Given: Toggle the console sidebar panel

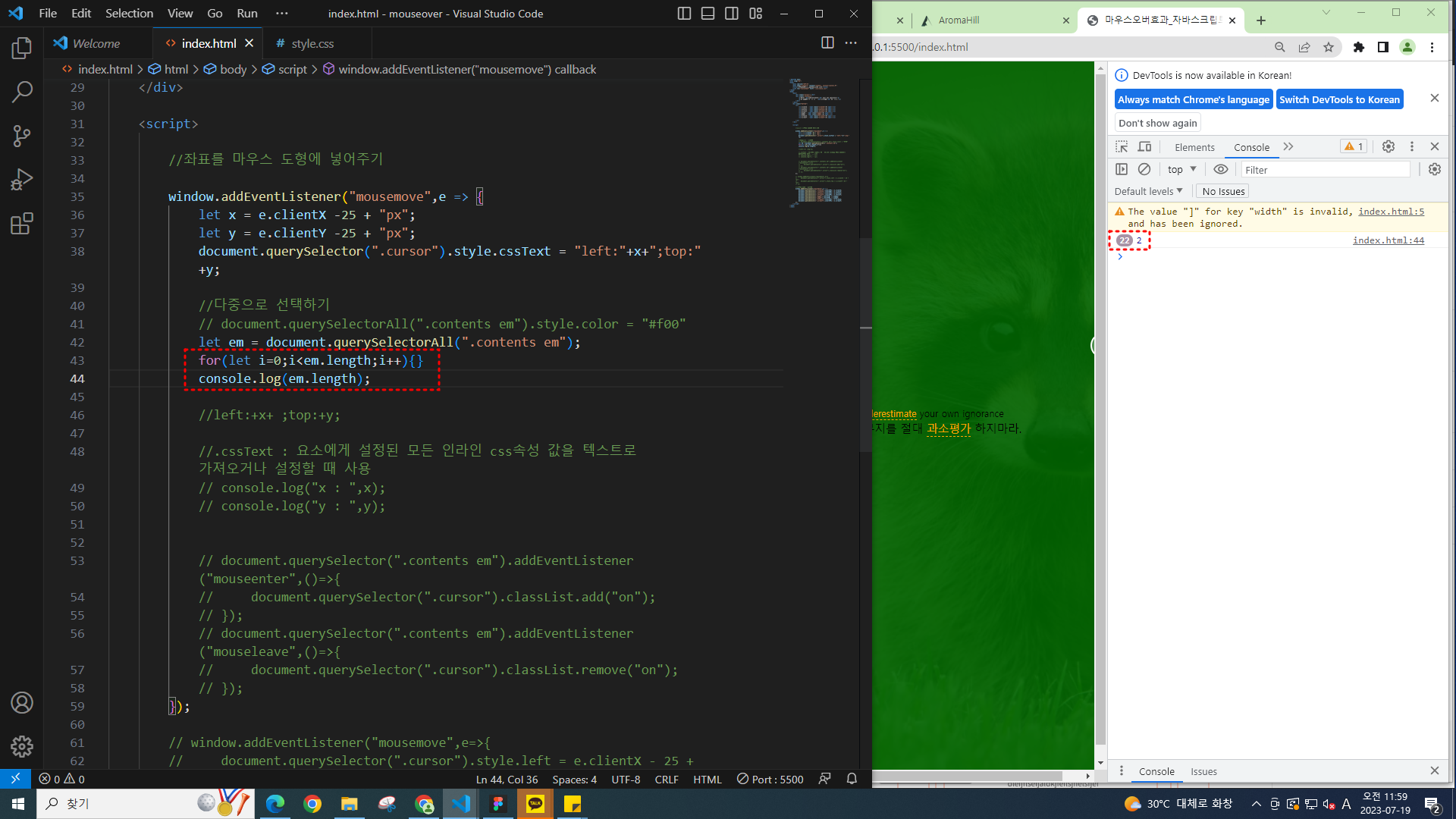Looking at the screenshot, I should (1122, 169).
